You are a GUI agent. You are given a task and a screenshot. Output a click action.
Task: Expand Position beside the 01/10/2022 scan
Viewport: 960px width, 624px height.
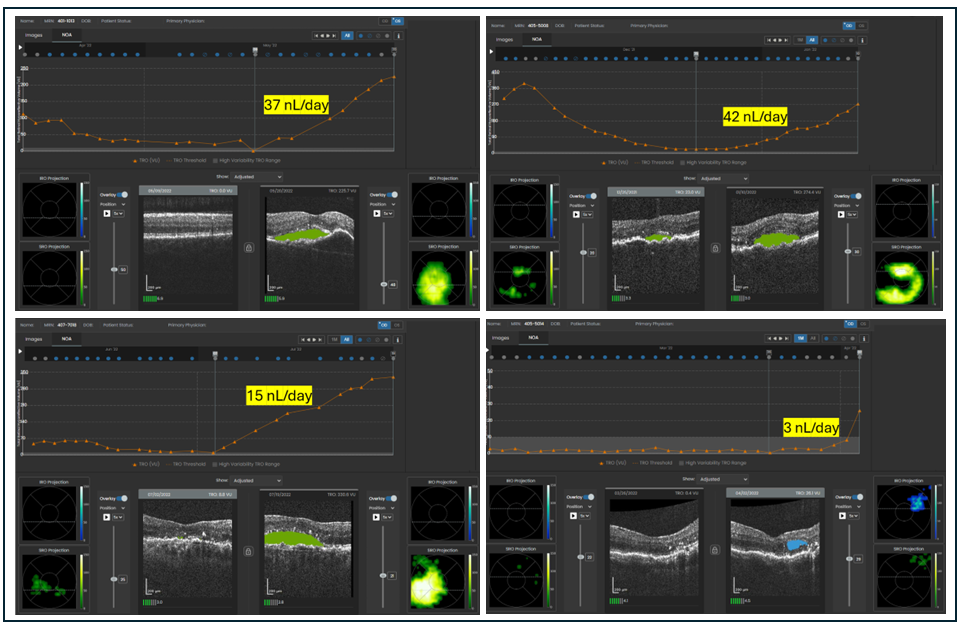(x=847, y=205)
